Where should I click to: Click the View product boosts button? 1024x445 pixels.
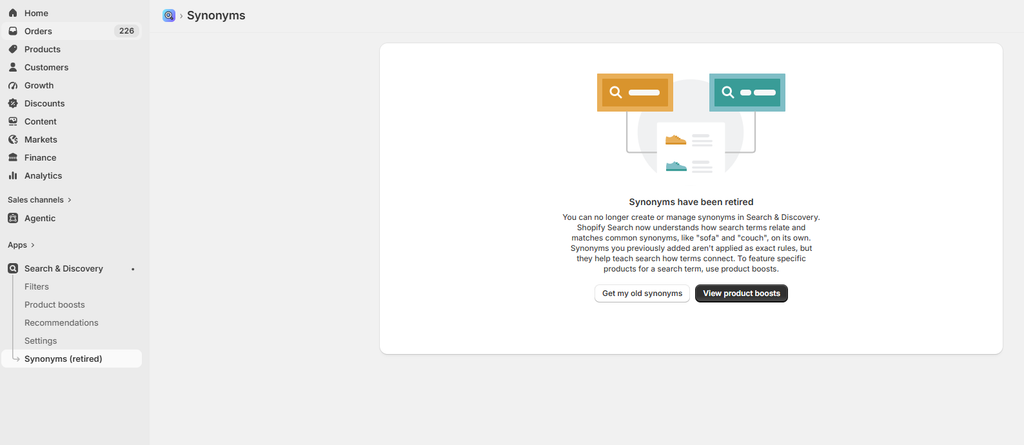click(x=741, y=293)
